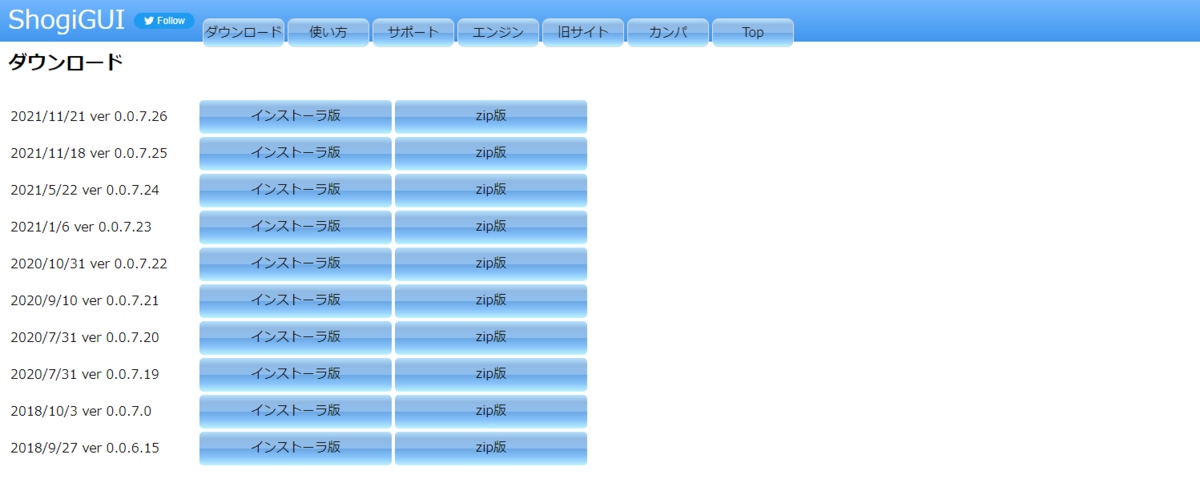Download インストーラ版 for ver 0.0.7.20
This screenshot has height=503, width=1200.
295,337
